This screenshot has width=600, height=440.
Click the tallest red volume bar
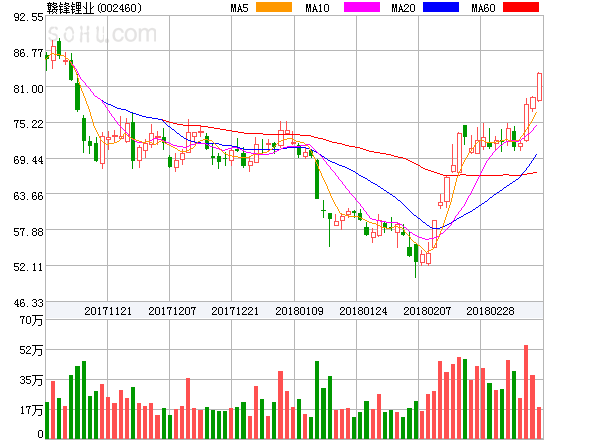526,392
